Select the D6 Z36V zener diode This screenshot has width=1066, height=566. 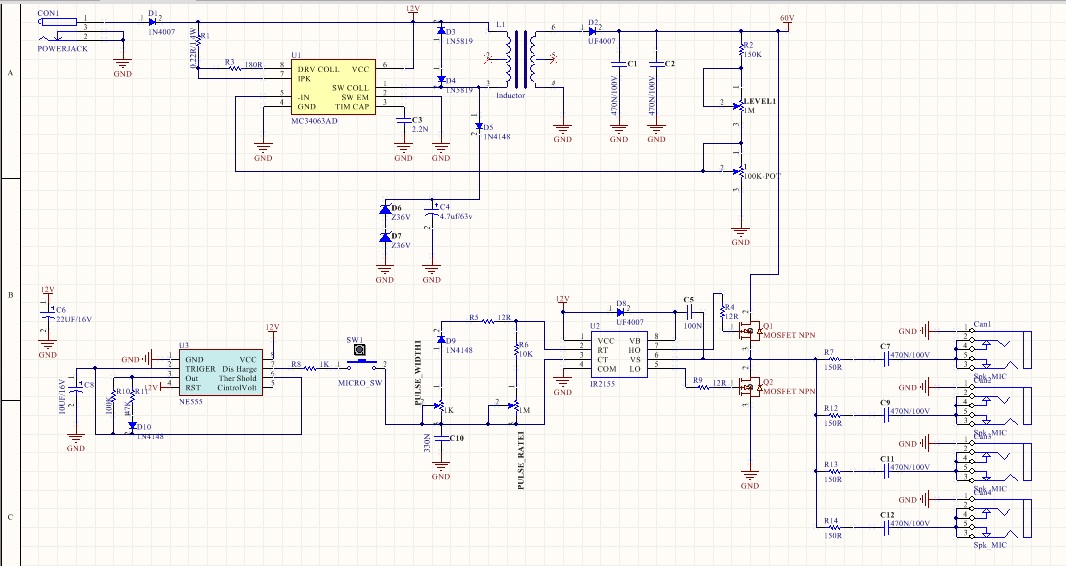(385, 210)
